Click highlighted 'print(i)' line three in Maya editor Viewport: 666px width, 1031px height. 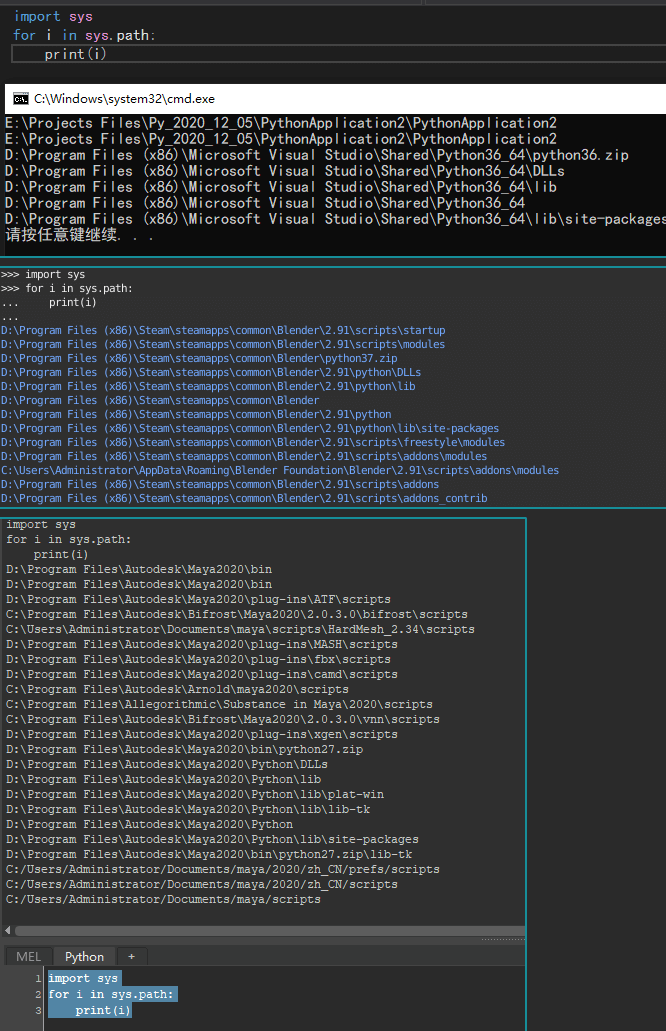tap(103, 1010)
